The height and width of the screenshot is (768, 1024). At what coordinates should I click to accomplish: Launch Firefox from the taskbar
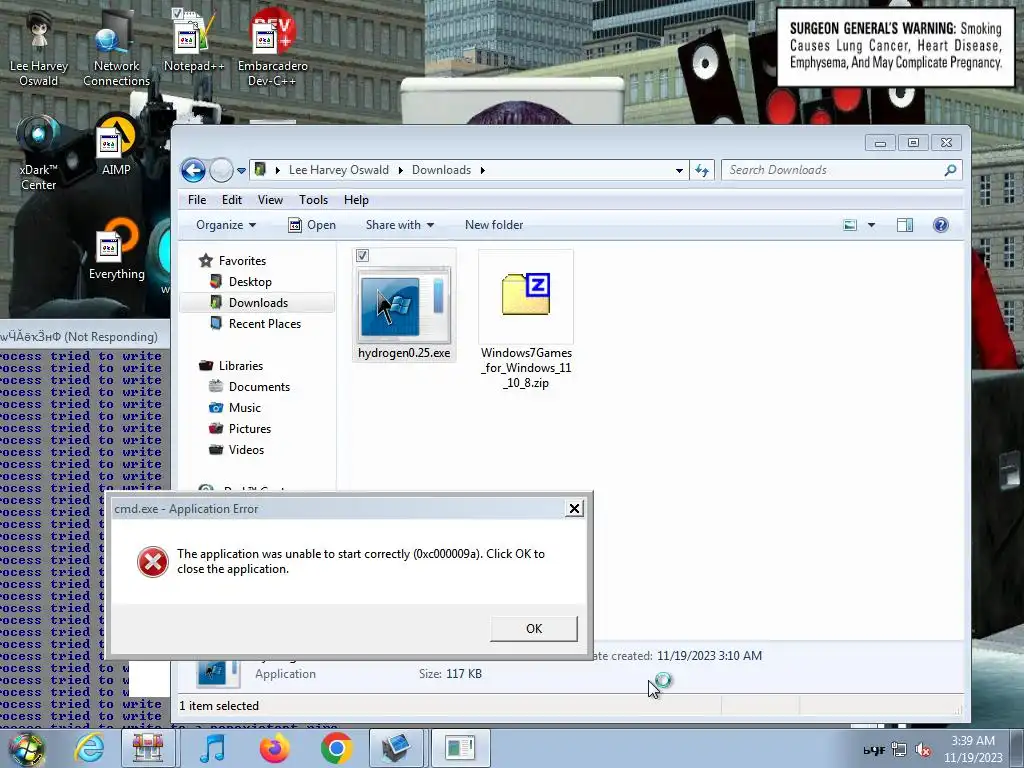pos(274,748)
